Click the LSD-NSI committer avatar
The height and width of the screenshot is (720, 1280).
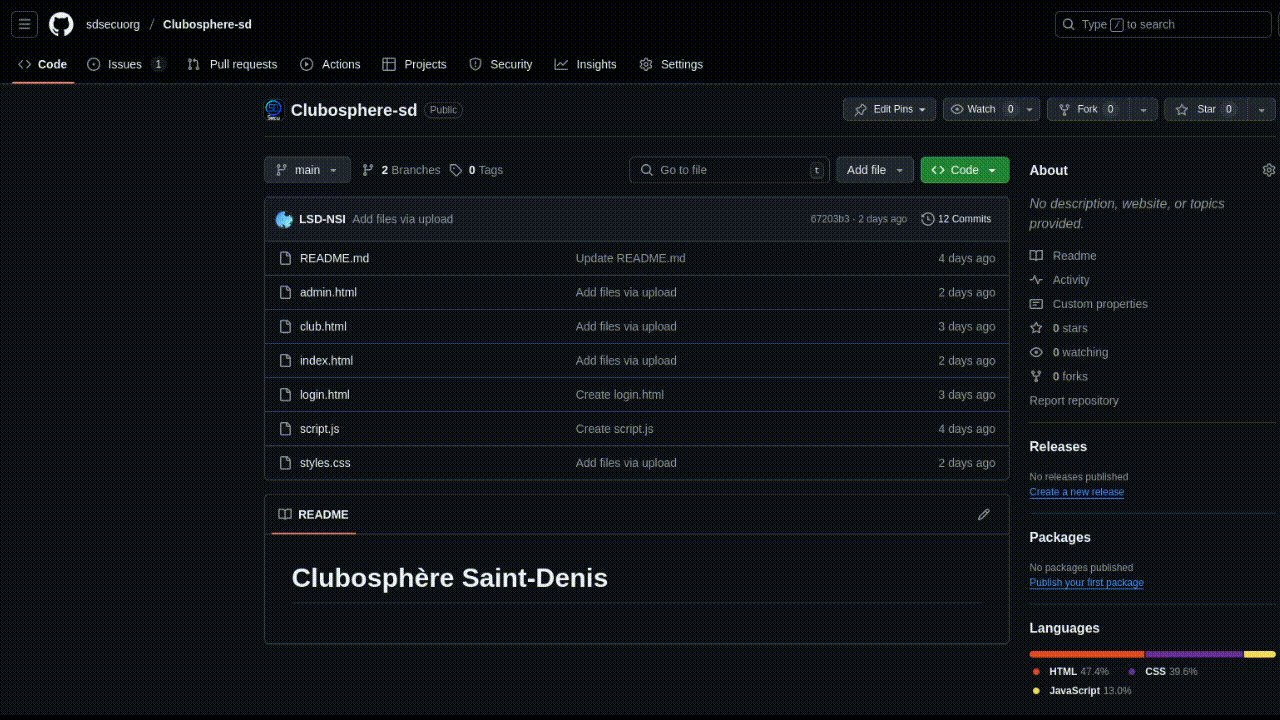[284, 219]
